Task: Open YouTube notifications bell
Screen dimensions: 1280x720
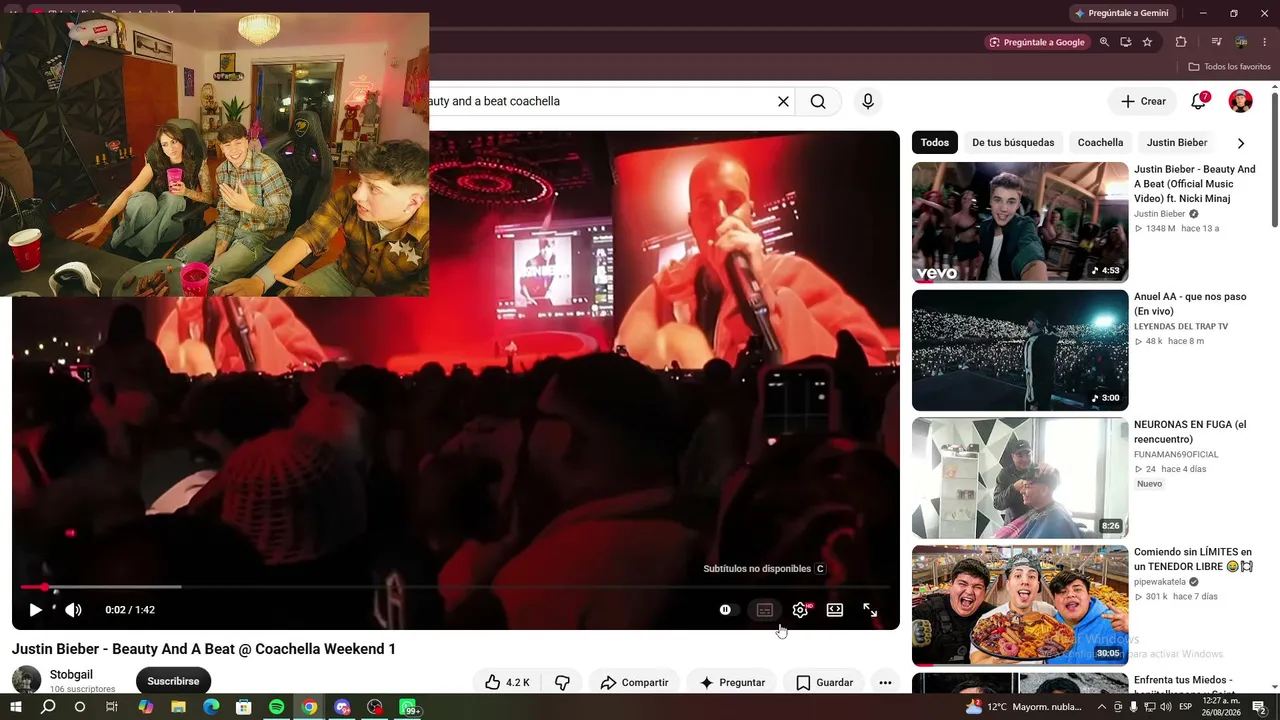Action: pyautogui.click(x=1198, y=101)
